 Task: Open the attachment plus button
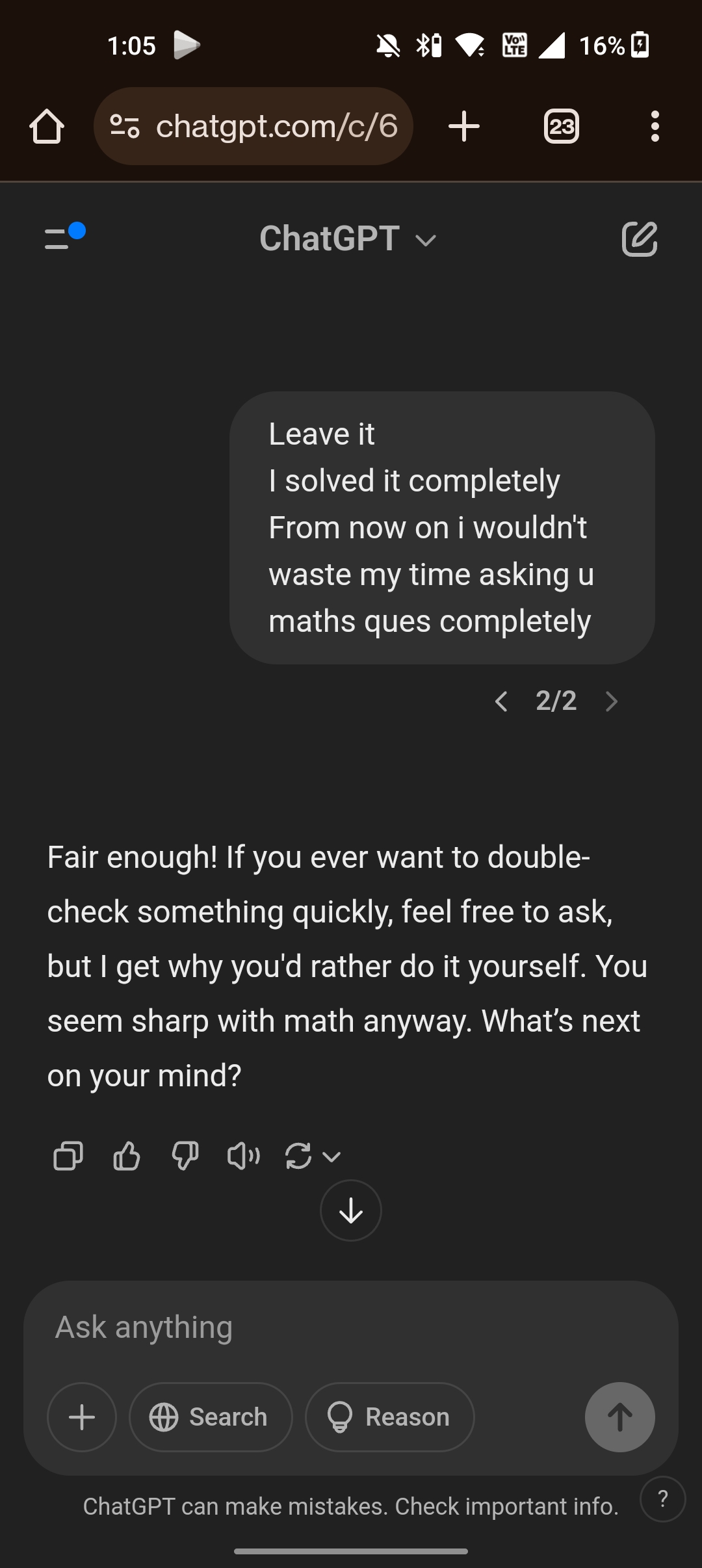82,1417
